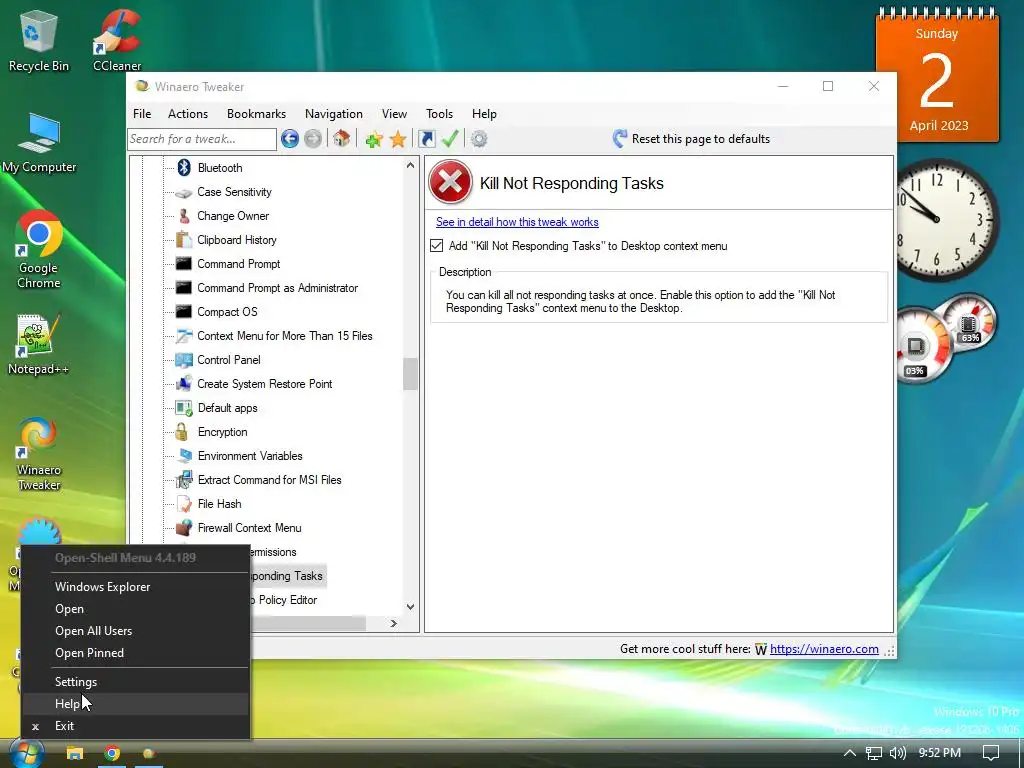Click the Search for a tweak field
The width and height of the screenshot is (1024, 768).
click(202, 139)
